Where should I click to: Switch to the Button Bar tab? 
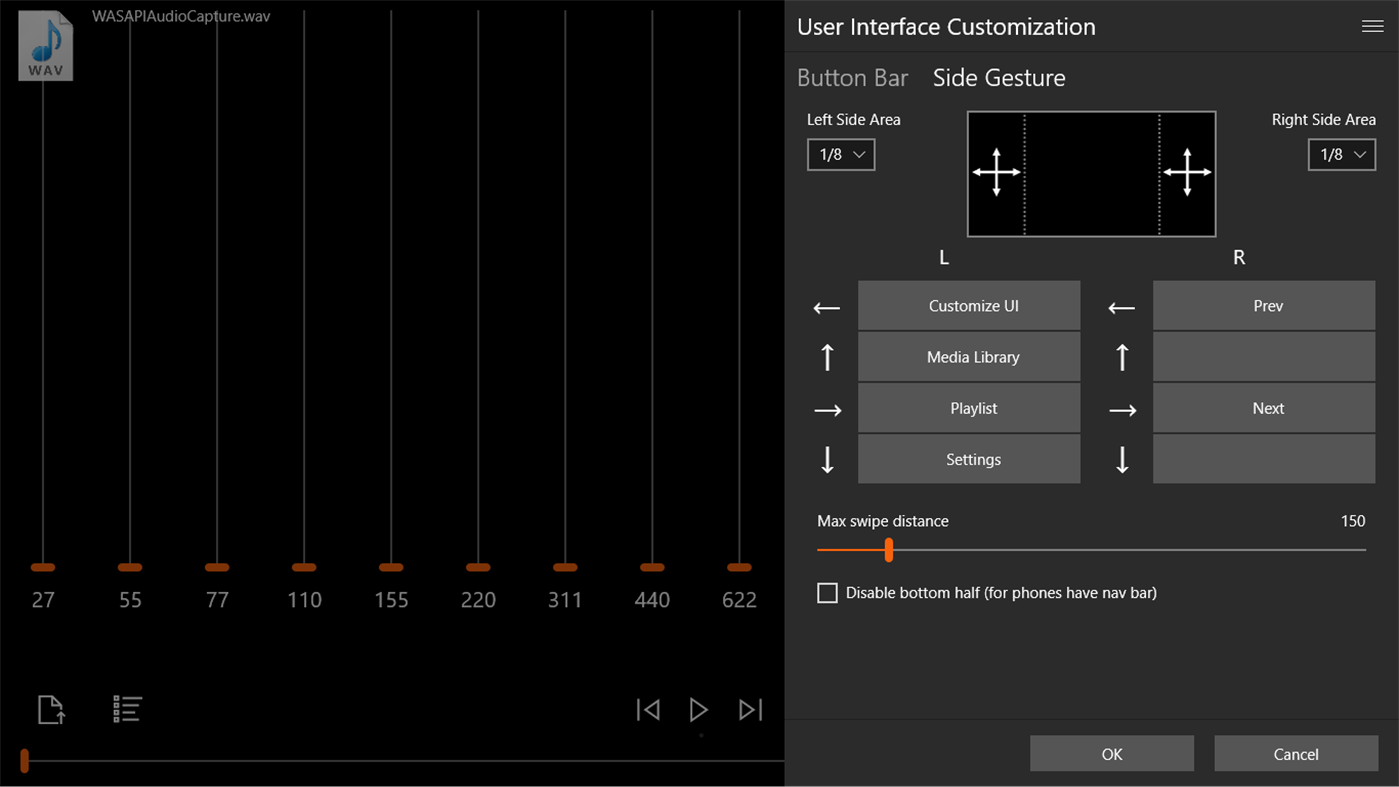point(853,77)
